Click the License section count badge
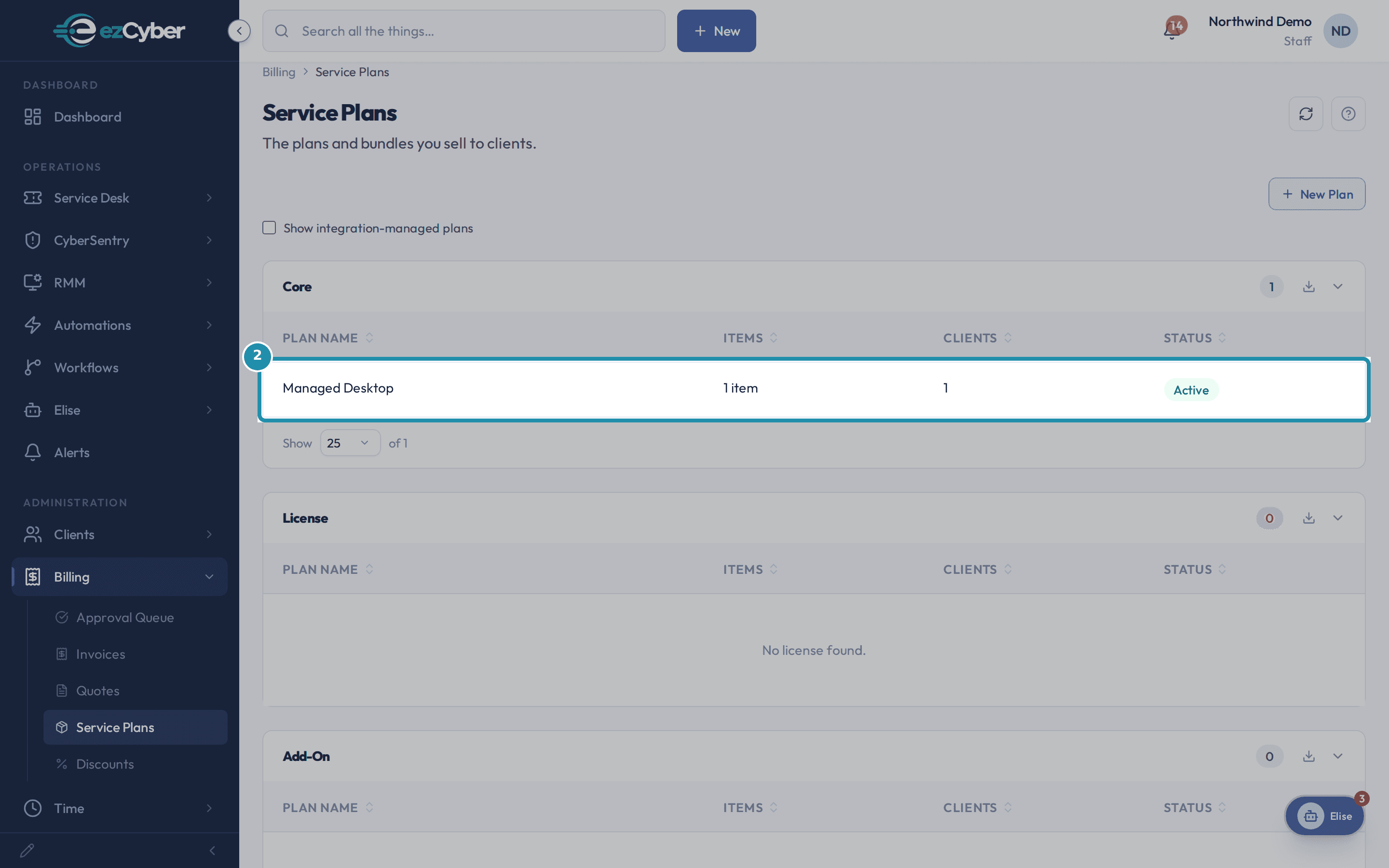The width and height of the screenshot is (1389, 868). tap(1269, 518)
